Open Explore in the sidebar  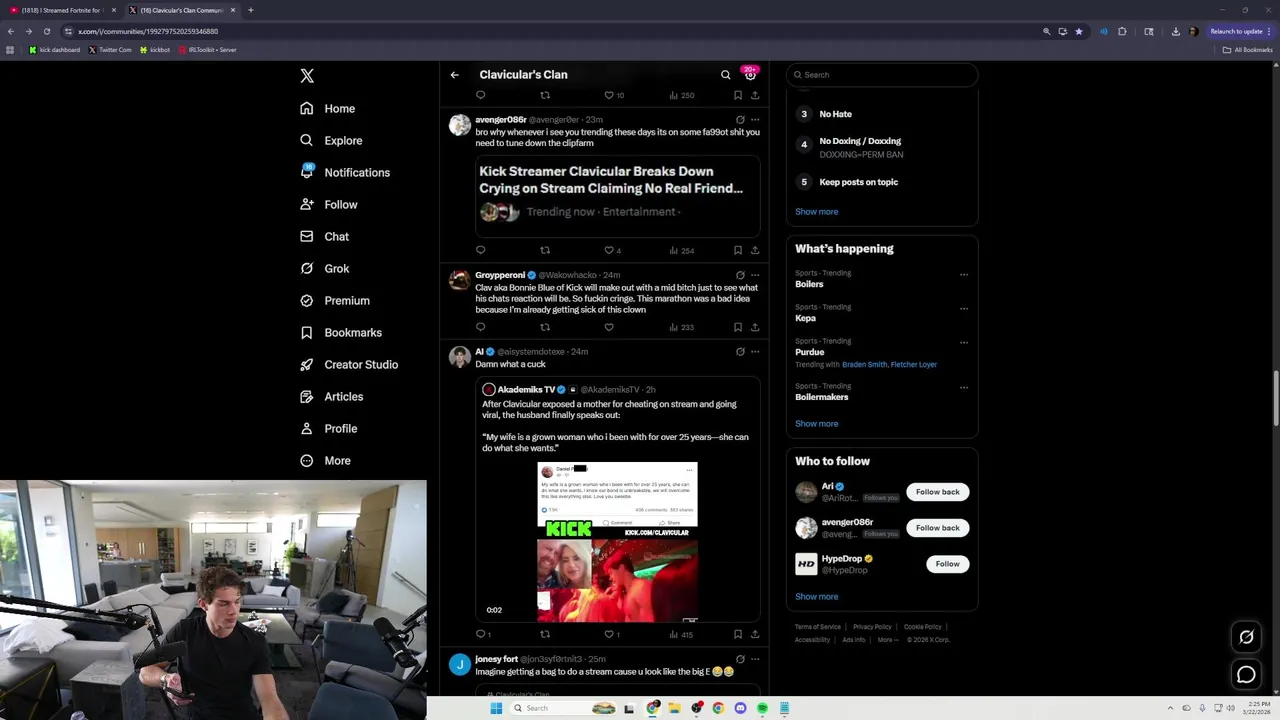[331, 140]
